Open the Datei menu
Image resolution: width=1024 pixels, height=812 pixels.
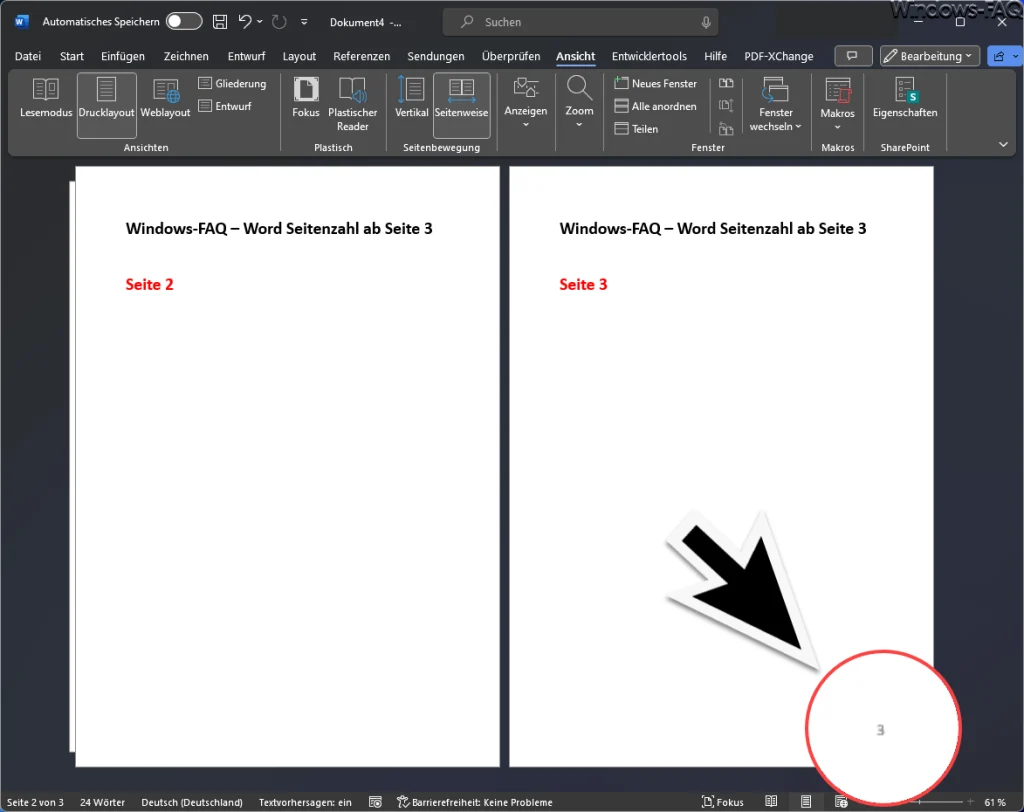coord(28,56)
